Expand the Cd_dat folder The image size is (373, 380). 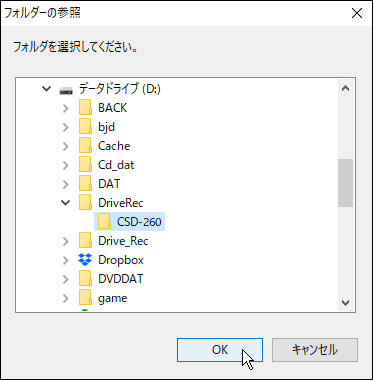click(66, 165)
